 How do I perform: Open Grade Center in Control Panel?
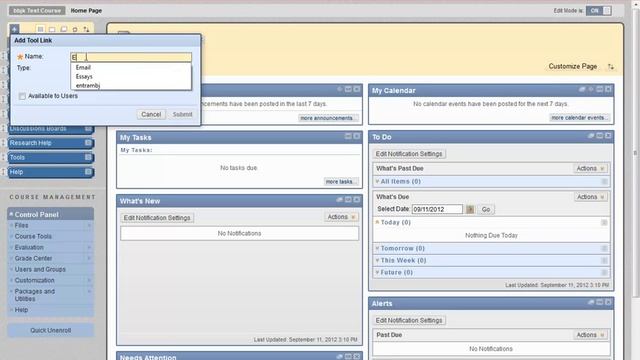(33, 258)
